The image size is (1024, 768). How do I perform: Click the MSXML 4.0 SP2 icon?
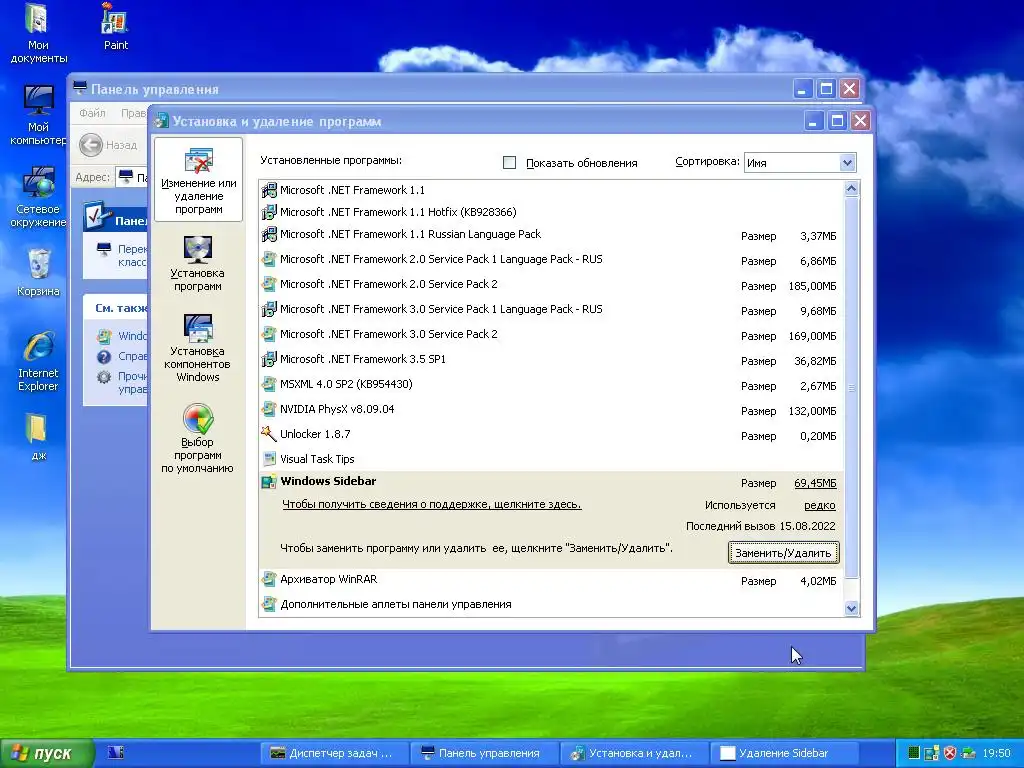[x=268, y=384]
